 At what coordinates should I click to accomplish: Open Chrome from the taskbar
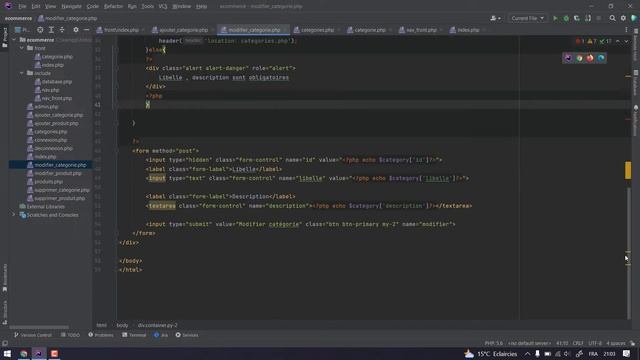tap(24, 353)
